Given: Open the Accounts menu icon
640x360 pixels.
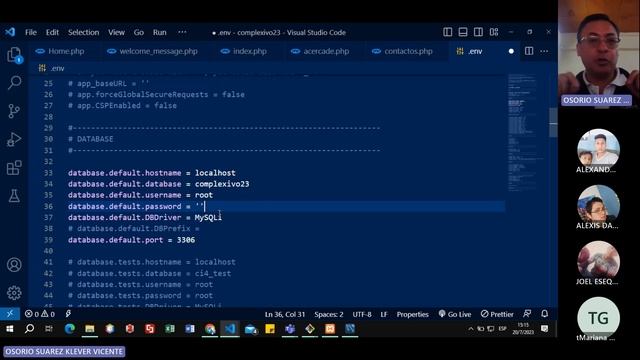Looking at the screenshot, I should point(14,264).
